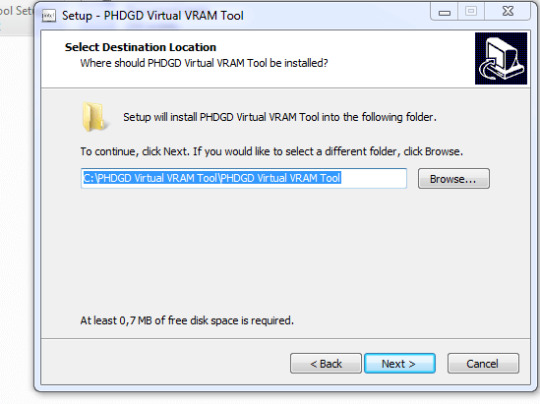The width and height of the screenshot is (540, 404).
Task: Proceed with the Next > button
Action: point(399,363)
